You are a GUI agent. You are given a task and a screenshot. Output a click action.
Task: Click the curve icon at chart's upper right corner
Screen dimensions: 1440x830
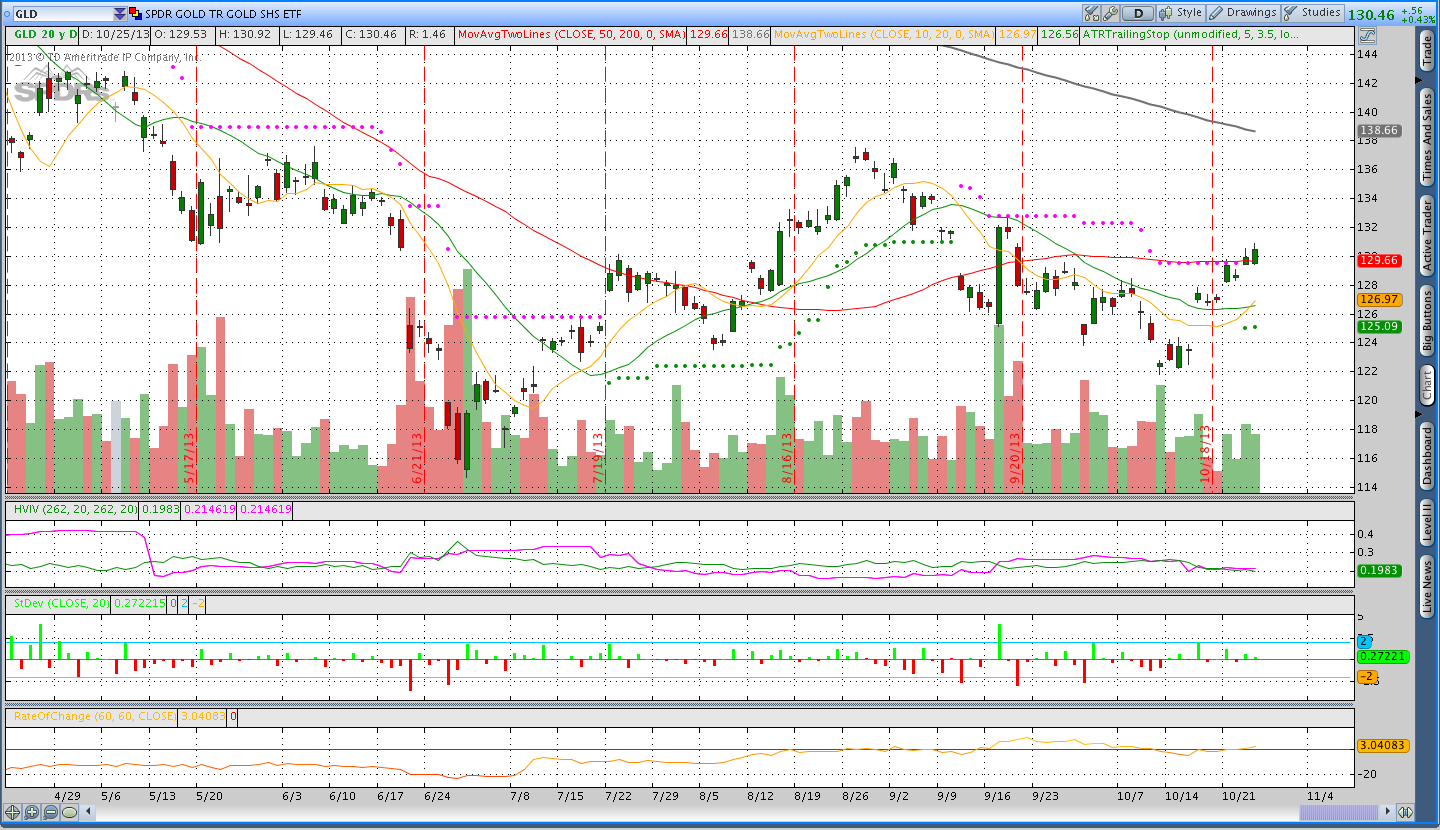pyautogui.click(x=1368, y=34)
